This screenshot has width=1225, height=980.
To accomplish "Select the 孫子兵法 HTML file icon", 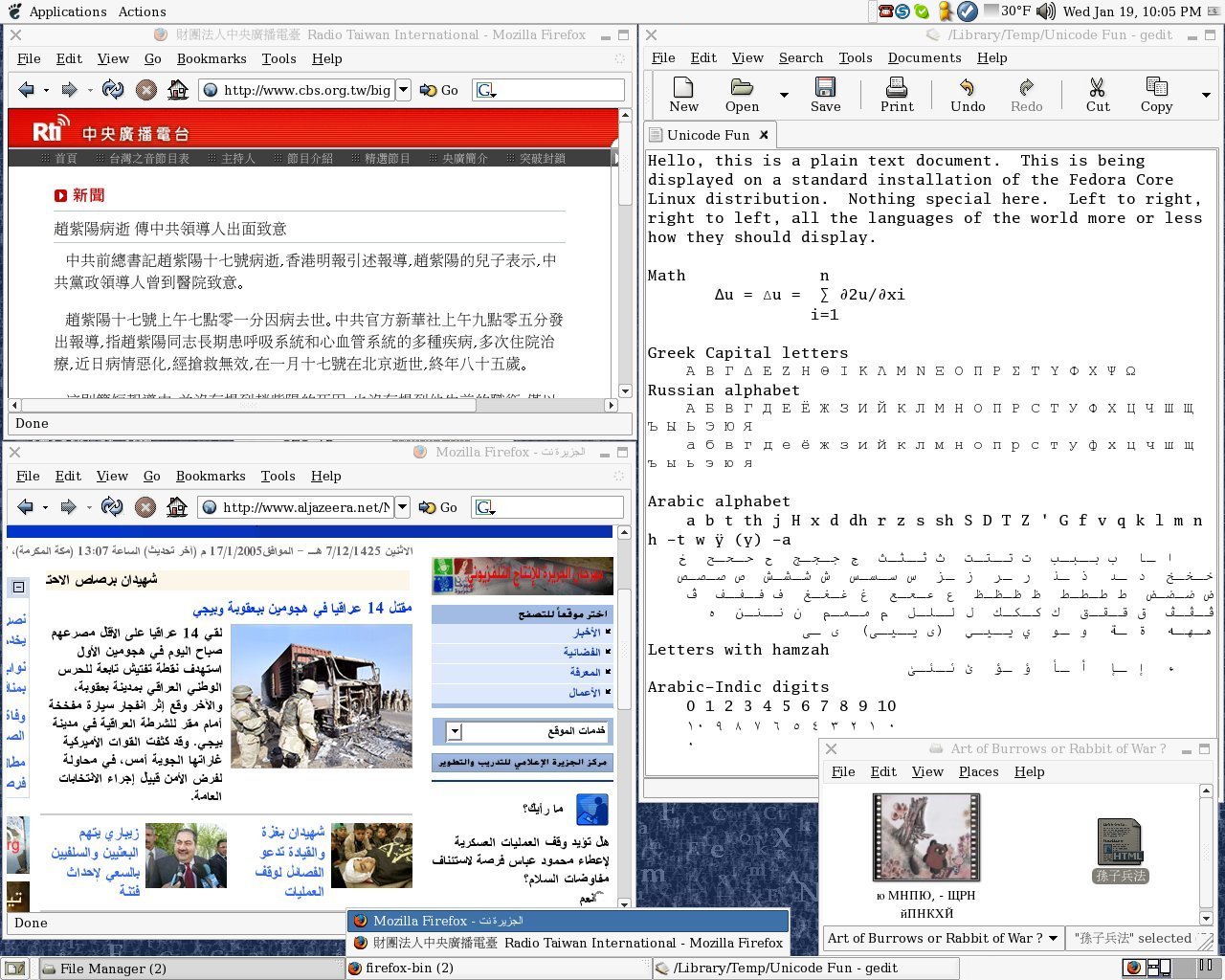I will coord(1120,851).
